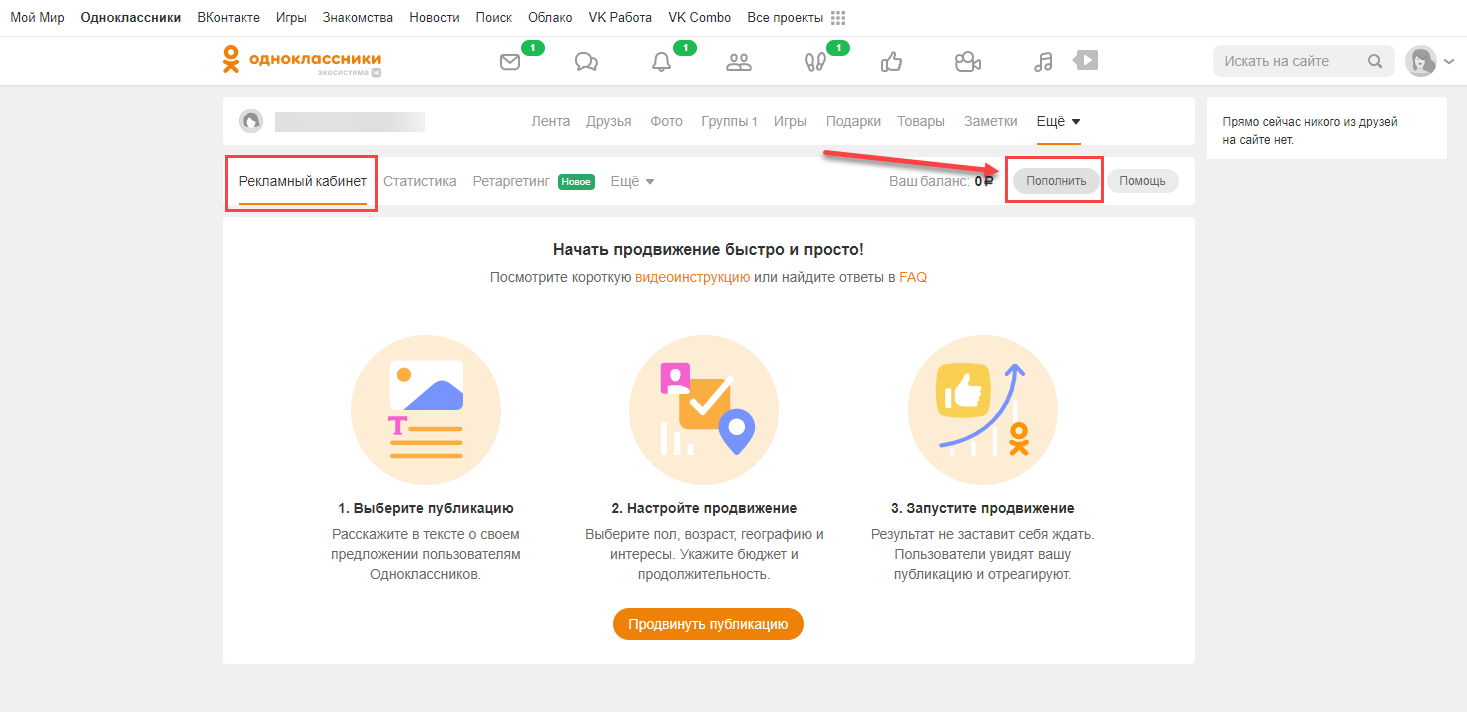Open 'VK Работа' in top bar
1467x712 pixels.
click(x=620, y=18)
